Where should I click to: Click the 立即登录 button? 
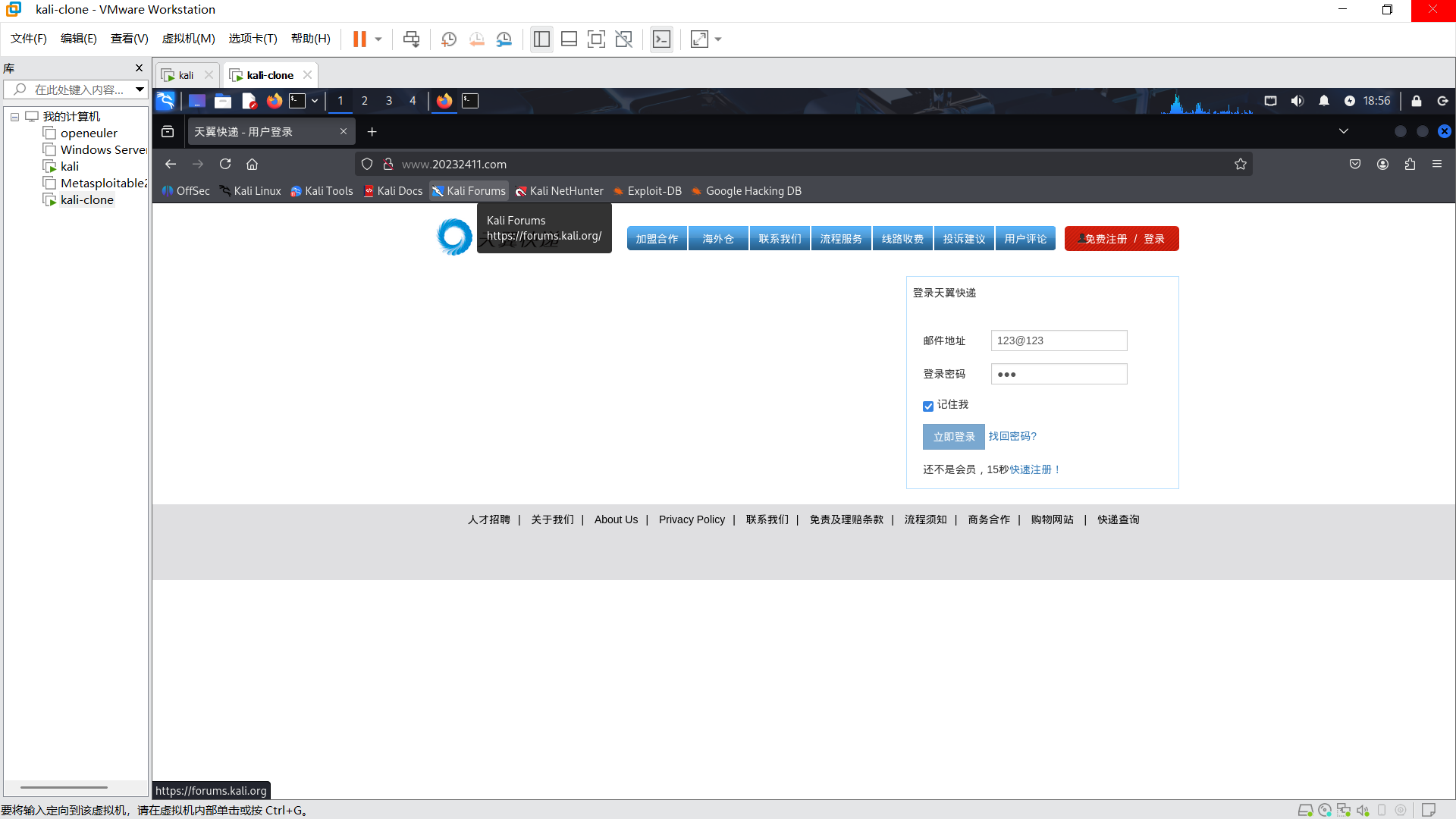(953, 437)
